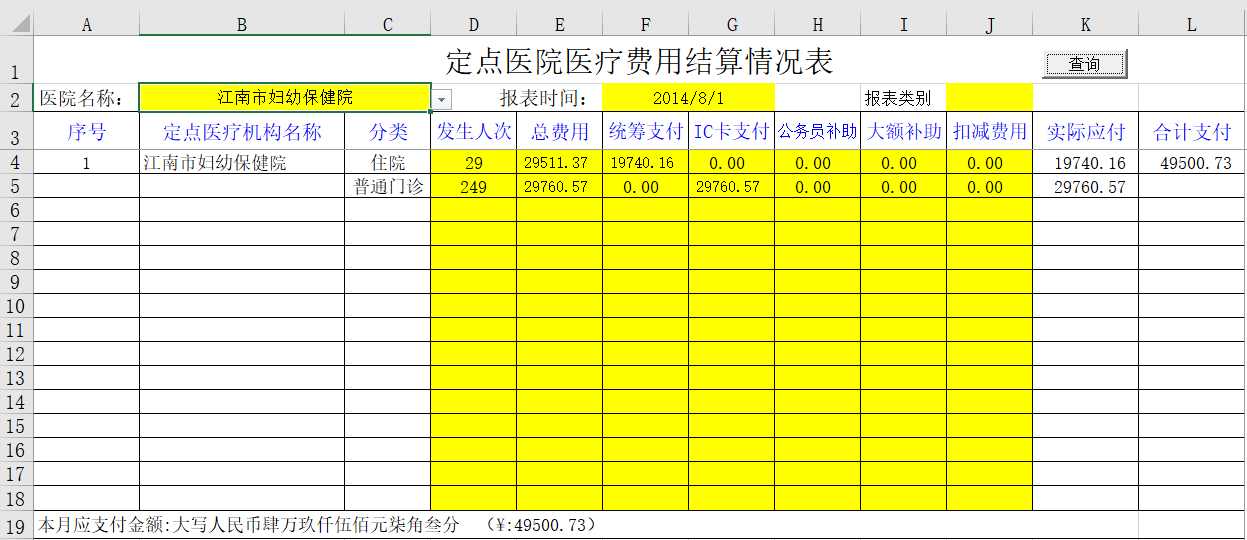Select the 江南市妇幼保健院 hospital name cell
Viewport: 1247px width, 540px height.
click(285, 97)
